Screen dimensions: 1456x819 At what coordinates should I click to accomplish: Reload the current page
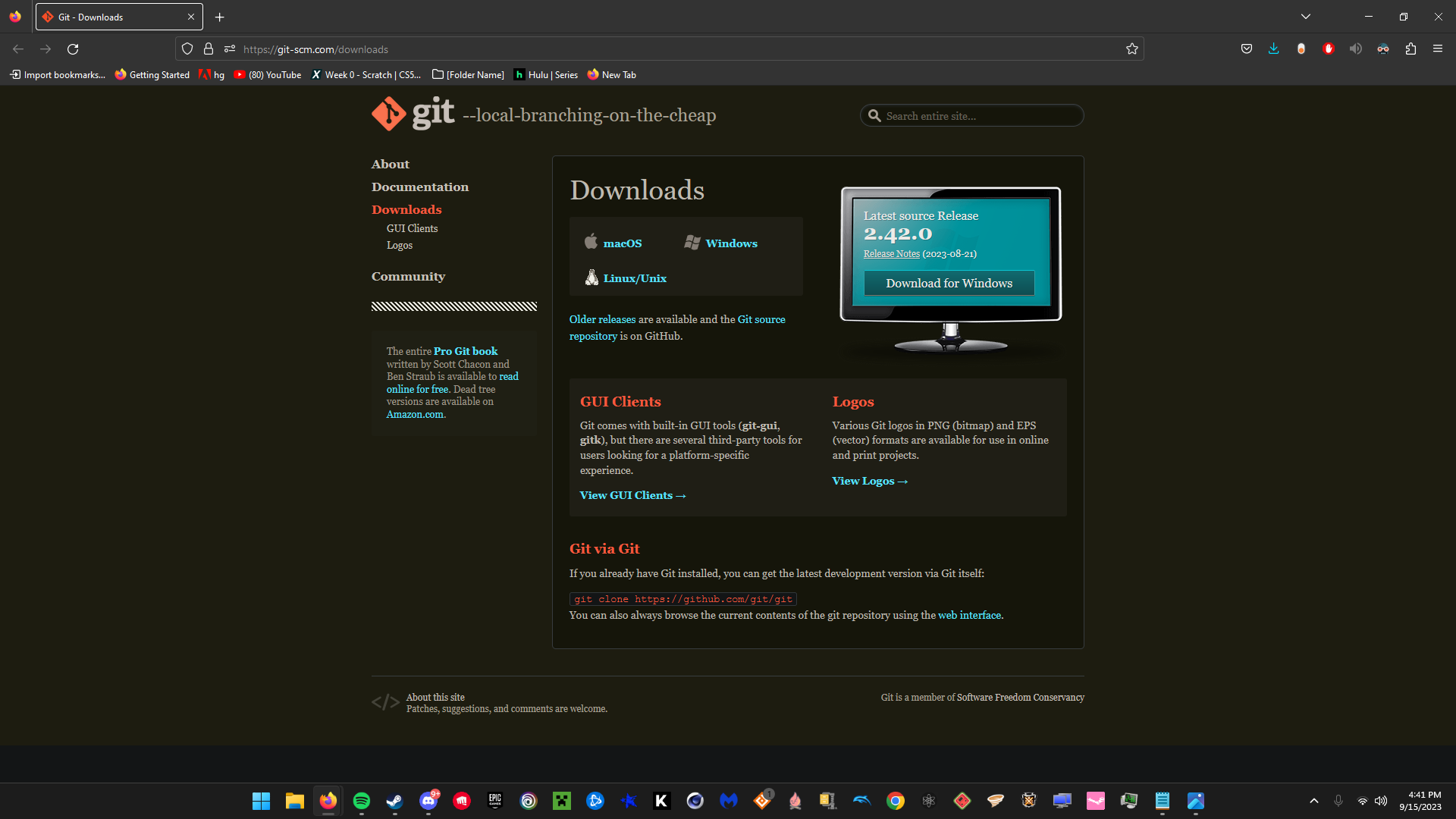(x=73, y=49)
